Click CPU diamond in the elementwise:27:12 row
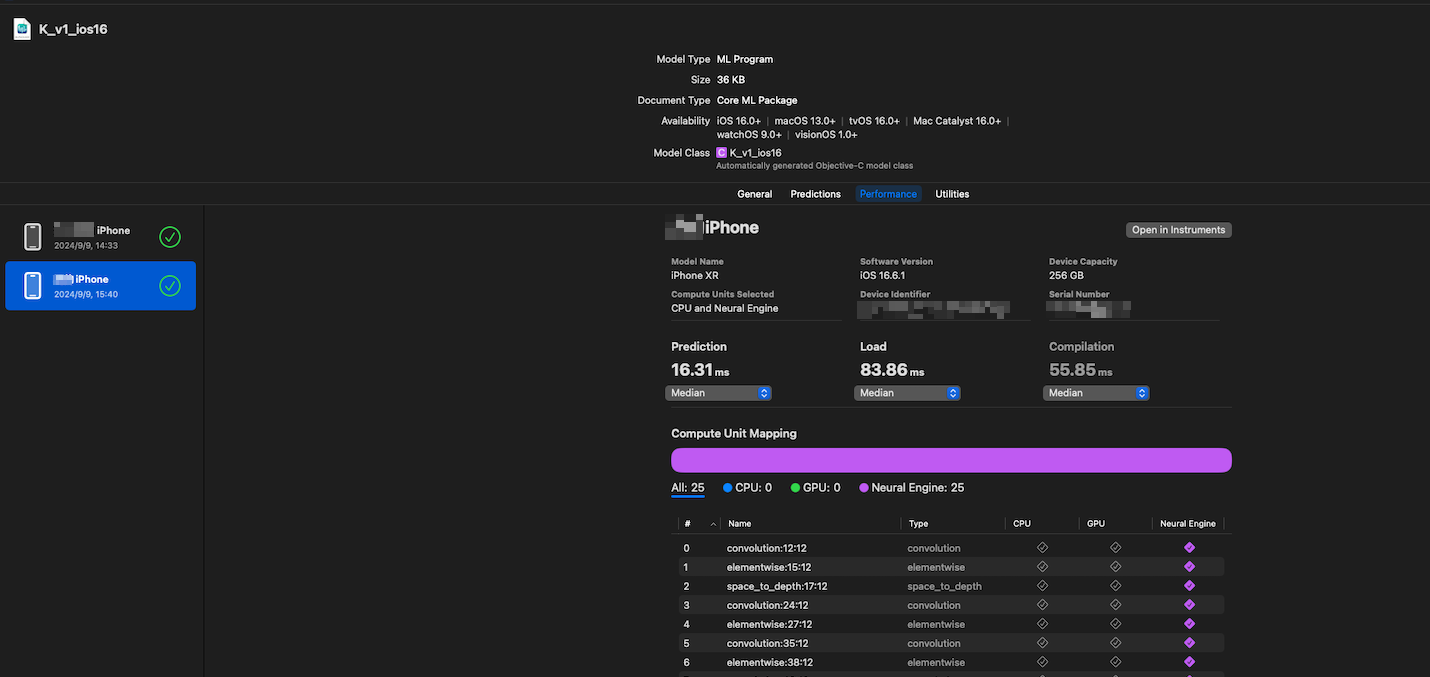Image resolution: width=1430 pixels, height=677 pixels. pyautogui.click(x=1042, y=624)
